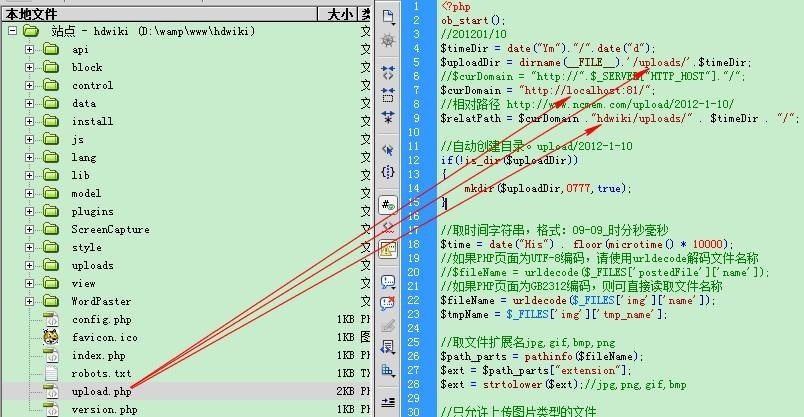The height and width of the screenshot is (417, 804).
Task: Sort by the 本地文件 column header
Action: click(159, 14)
